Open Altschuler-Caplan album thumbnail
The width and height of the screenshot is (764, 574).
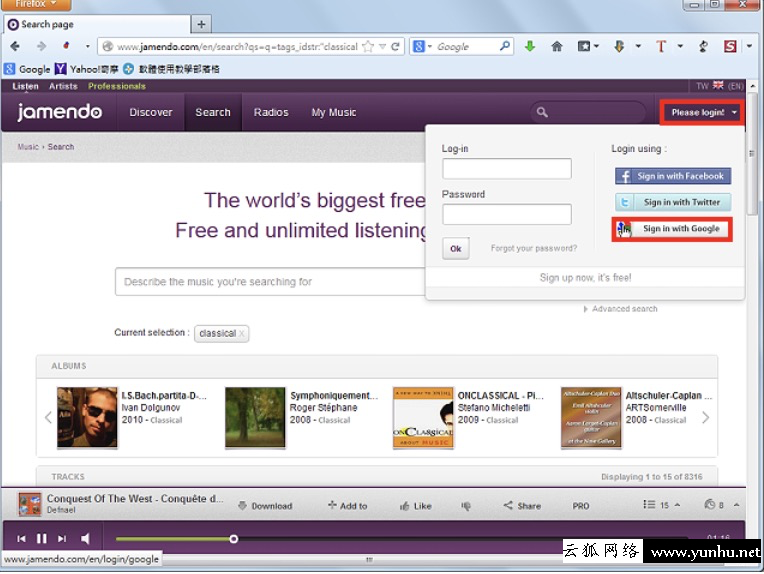point(592,418)
